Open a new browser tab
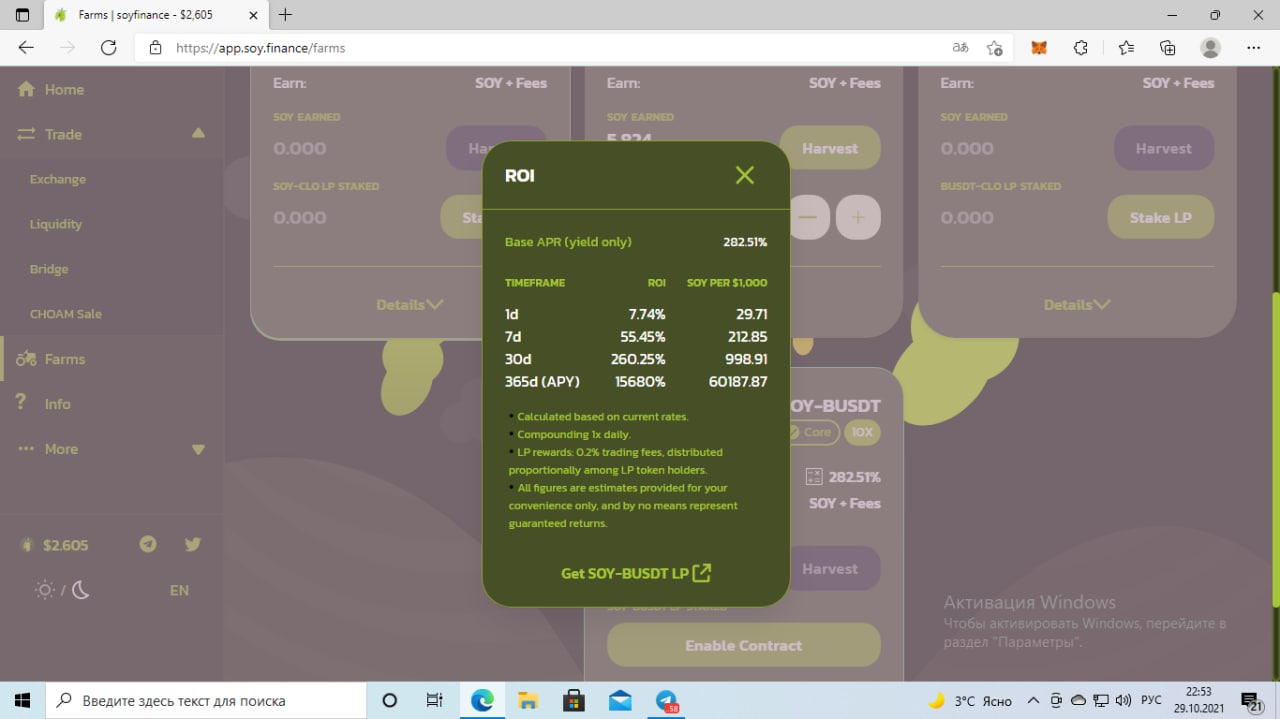 (285, 15)
